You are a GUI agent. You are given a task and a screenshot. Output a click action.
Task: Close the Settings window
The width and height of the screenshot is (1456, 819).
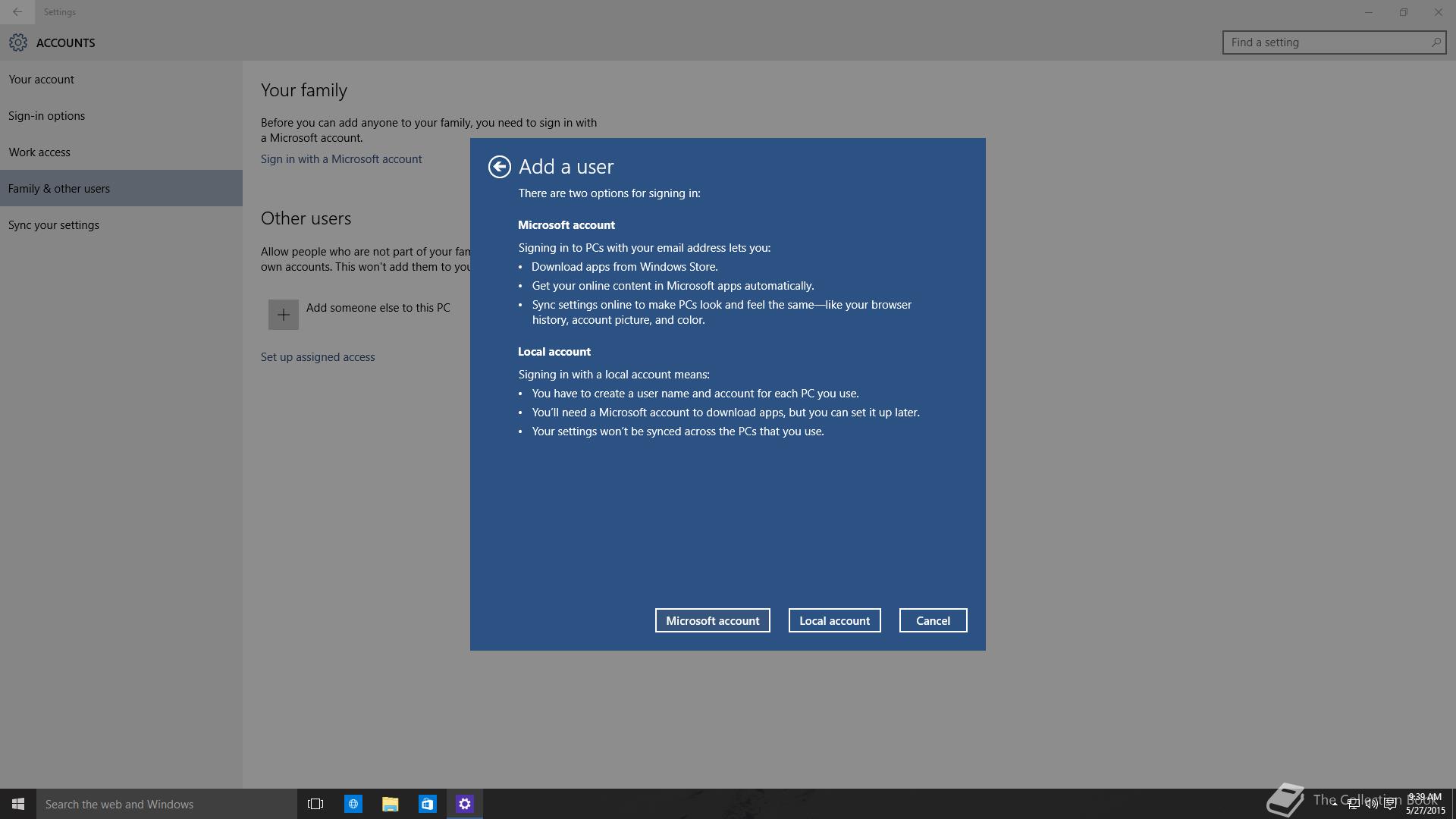tap(1439, 12)
